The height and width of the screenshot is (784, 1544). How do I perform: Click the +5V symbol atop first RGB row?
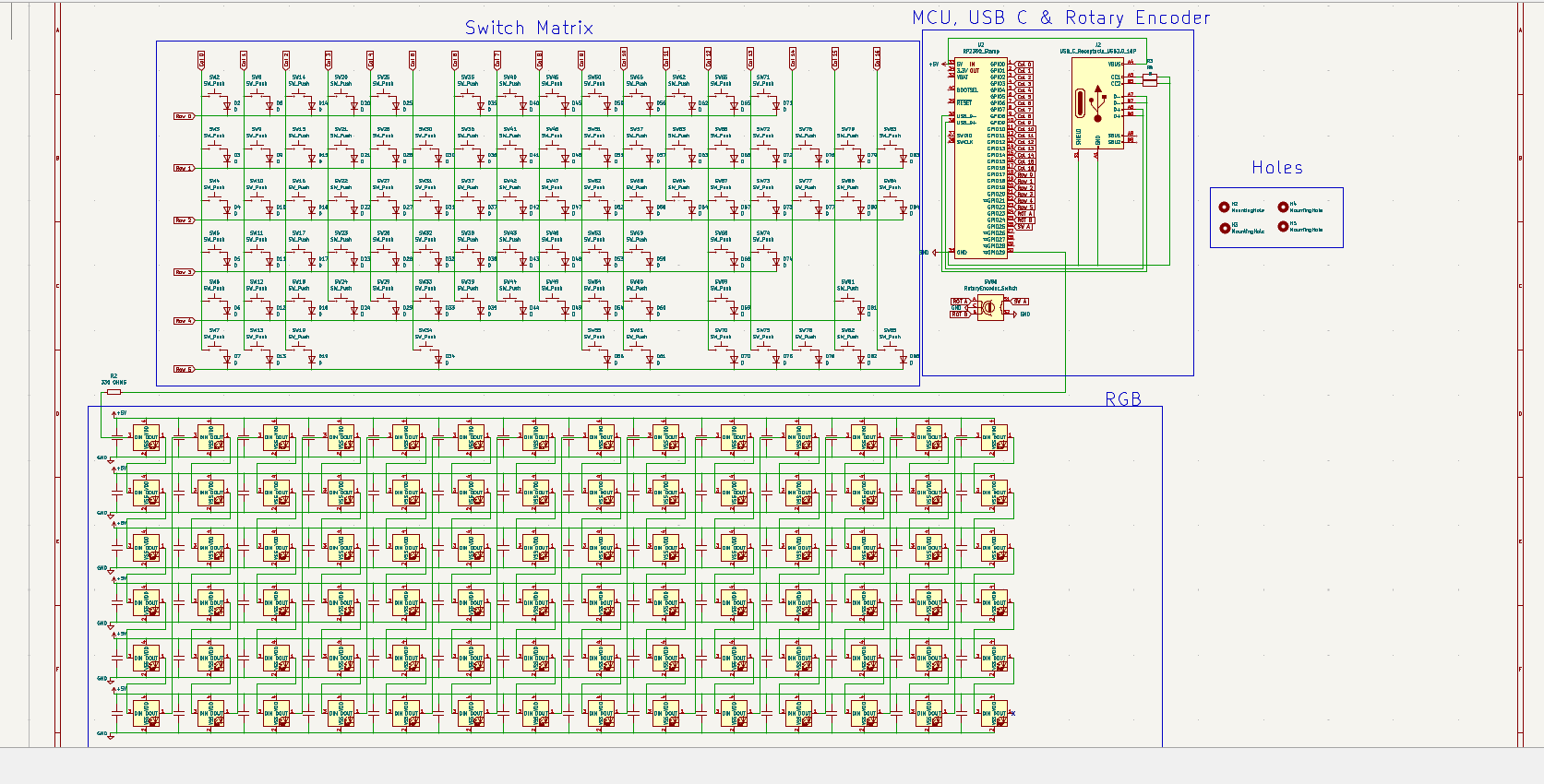click(x=121, y=413)
